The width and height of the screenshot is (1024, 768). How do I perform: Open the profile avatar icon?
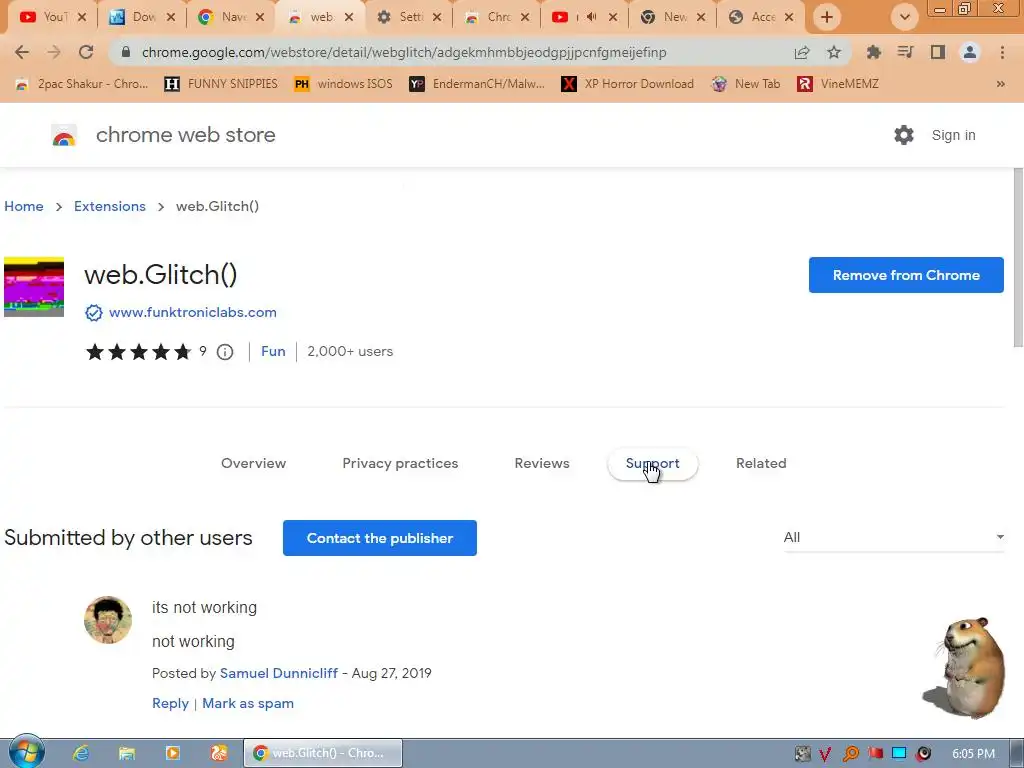click(x=970, y=52)
